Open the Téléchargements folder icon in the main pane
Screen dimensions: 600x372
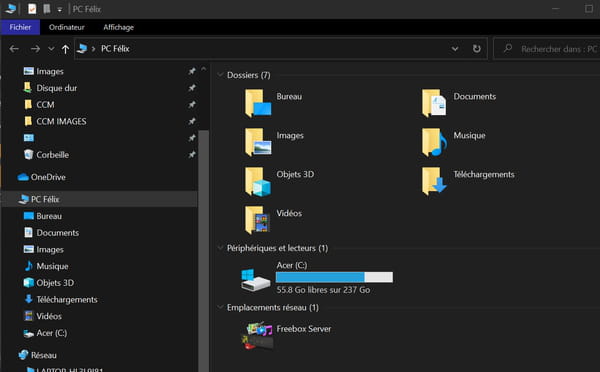[434, 181]
